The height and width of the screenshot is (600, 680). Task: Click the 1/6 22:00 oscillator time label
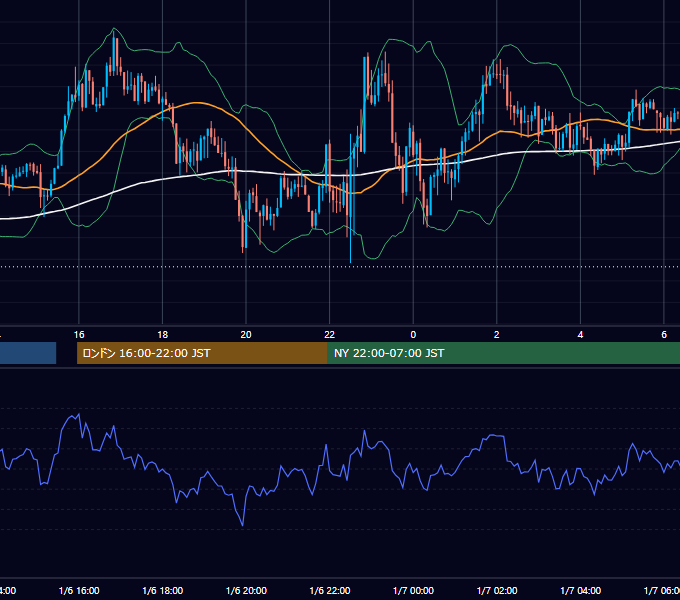tap(330, 590)
